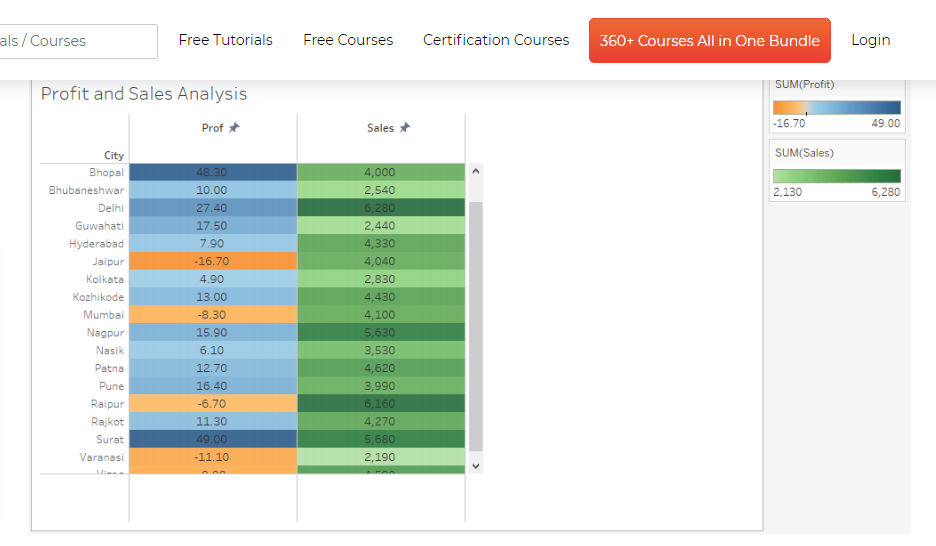Image resolution: width=936 pixels, height=546 pixels.
Task: Click the Guwahati sales cell 2,440
Action: tap(381, 226)
